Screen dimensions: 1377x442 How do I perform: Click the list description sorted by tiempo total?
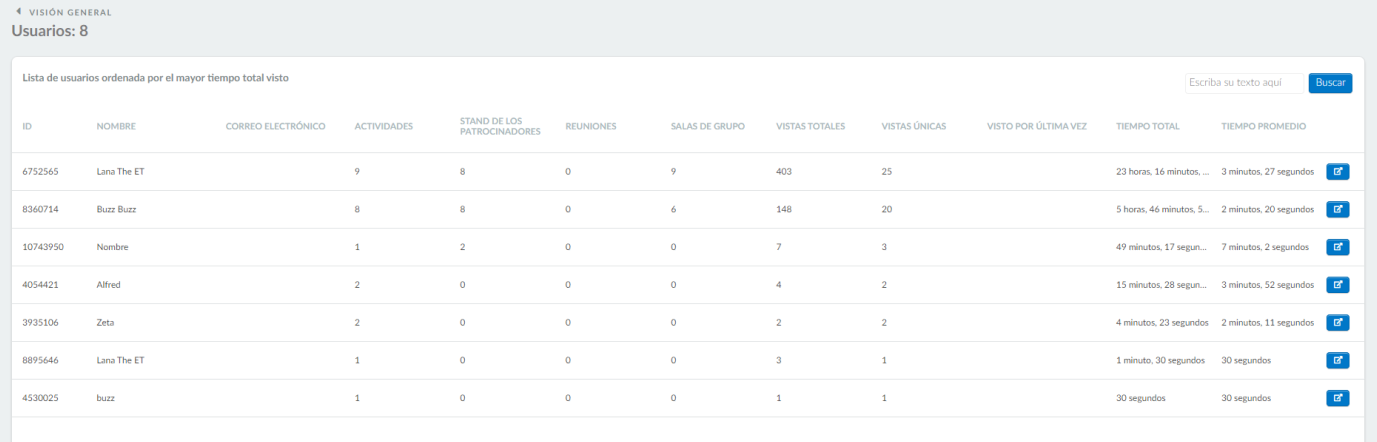[155, 77]
